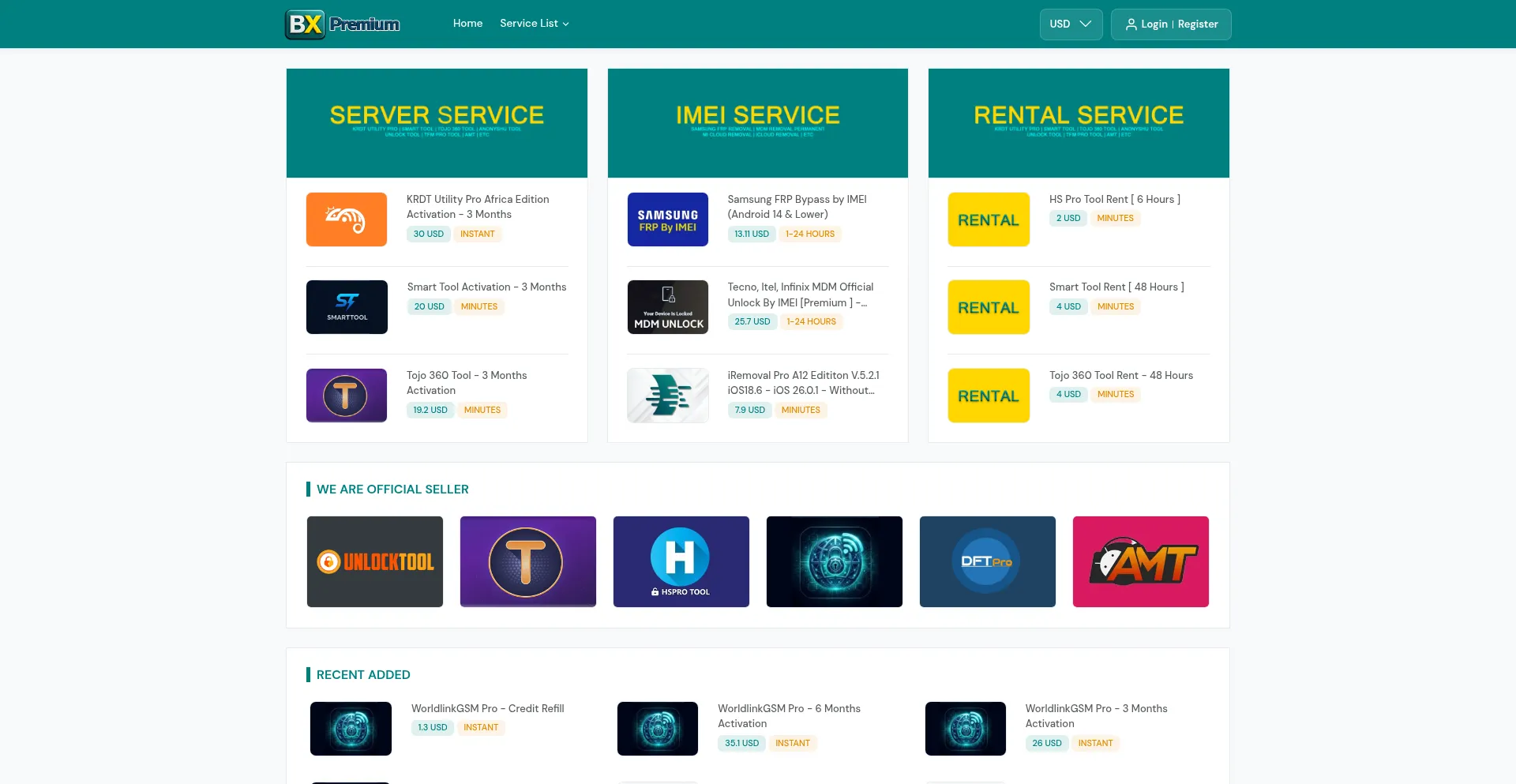This screenshot has width=1516, height=784.
Task: Open Smart Tool Activation - 3 Months
Action: (487, 287)
